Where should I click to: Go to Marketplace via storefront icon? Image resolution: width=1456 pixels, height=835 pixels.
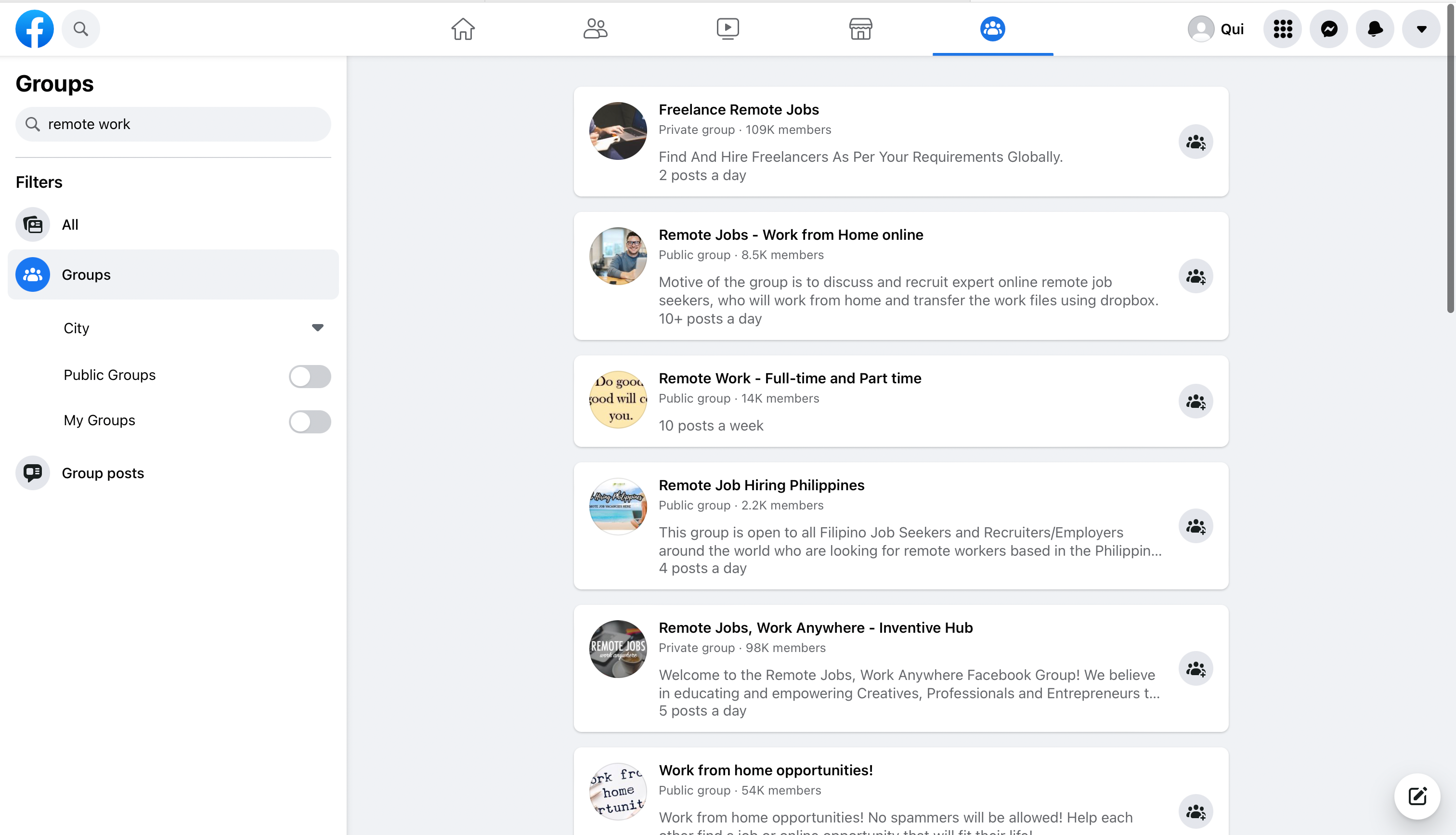[x=860, y=29]
